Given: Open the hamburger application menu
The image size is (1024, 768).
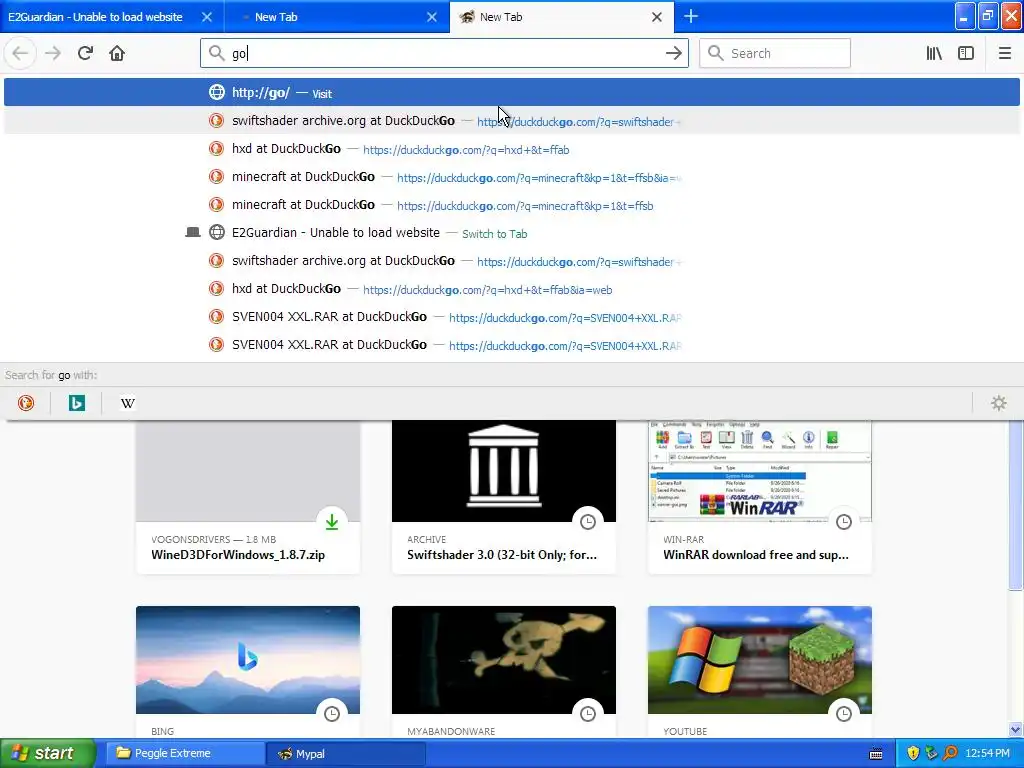Looking at the screenshot, I should point(1004,54).
